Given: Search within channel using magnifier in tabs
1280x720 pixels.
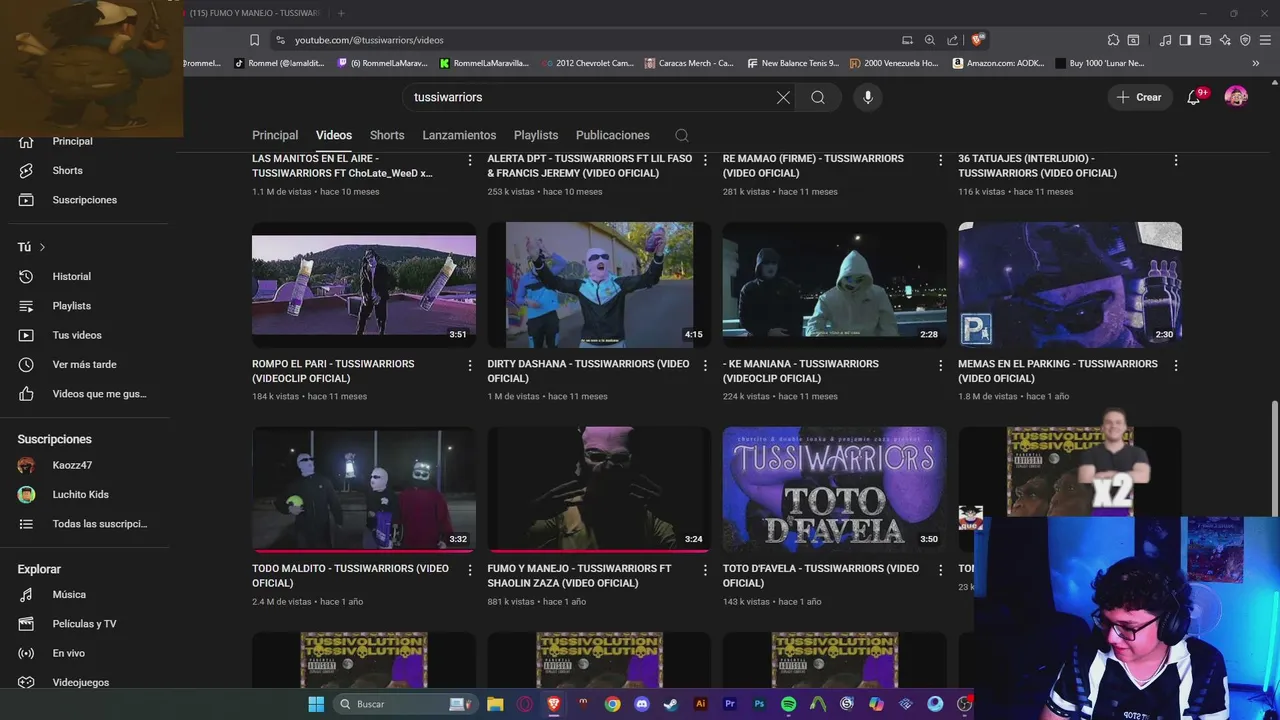Looking at the screenshot, I should tap(682, 135).
